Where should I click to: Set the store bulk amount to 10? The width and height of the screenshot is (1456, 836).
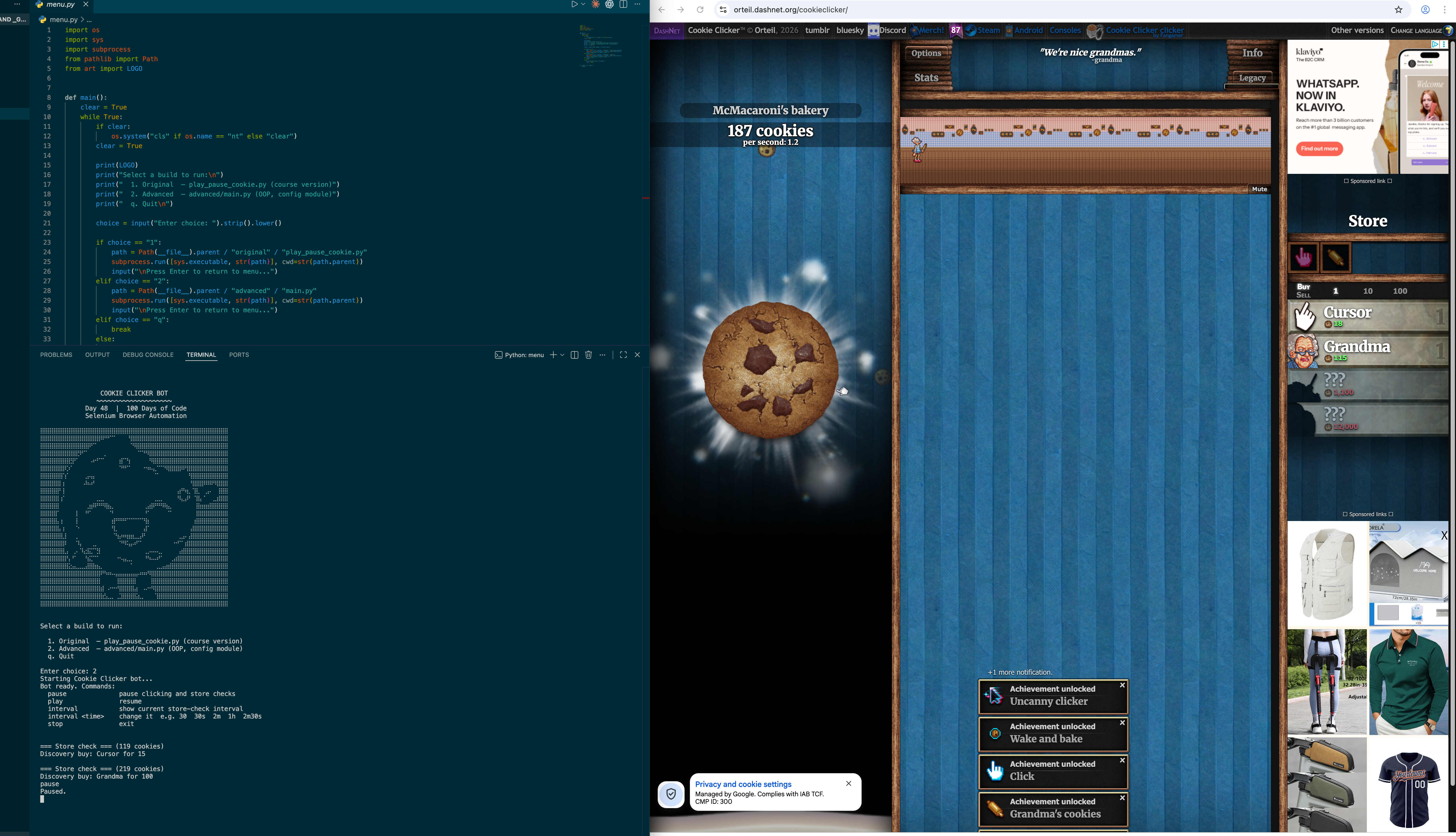point(1368,291)
